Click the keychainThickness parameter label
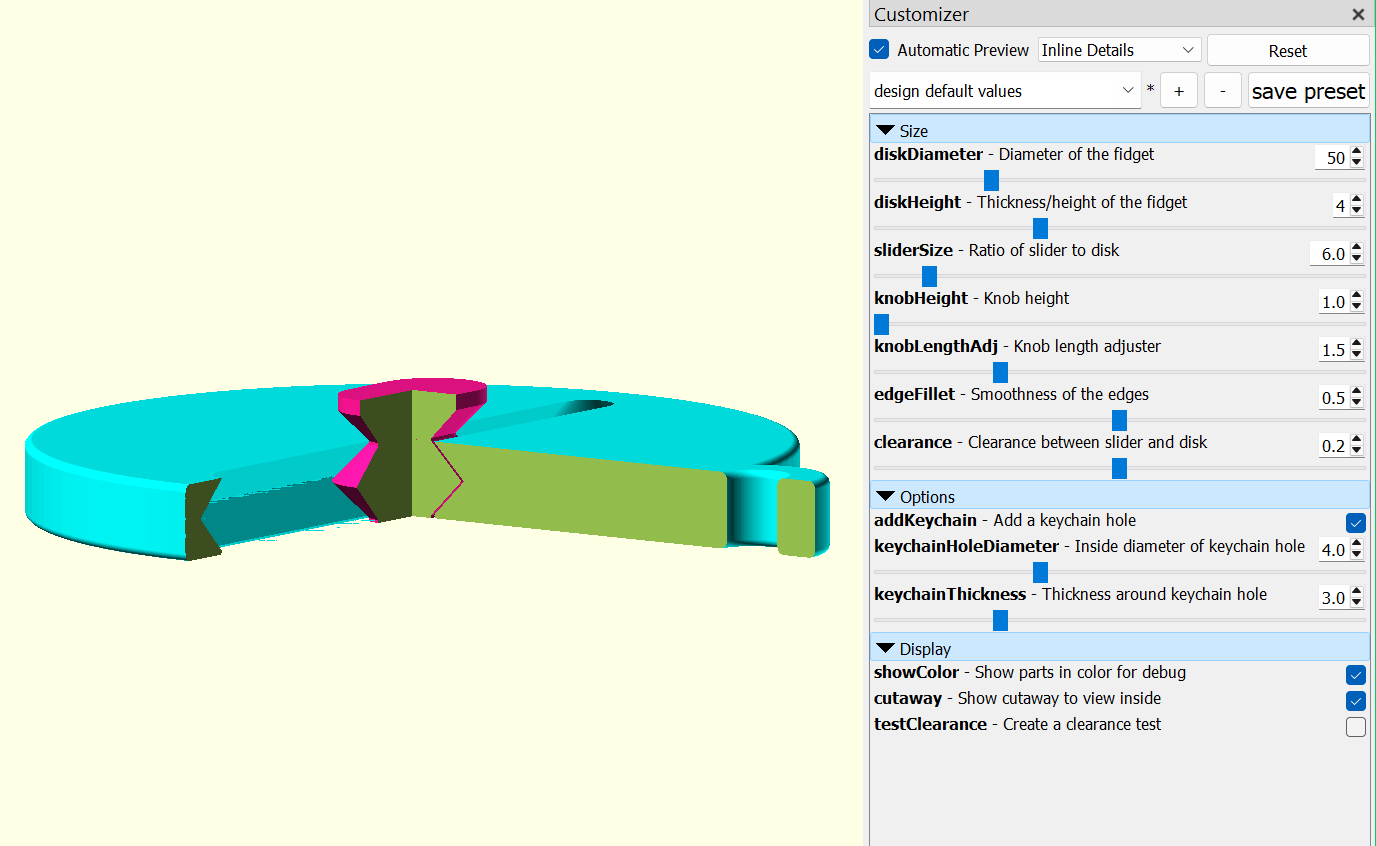Image resolution: width=1376 pixels, height=846 pixels. point(950,595)
